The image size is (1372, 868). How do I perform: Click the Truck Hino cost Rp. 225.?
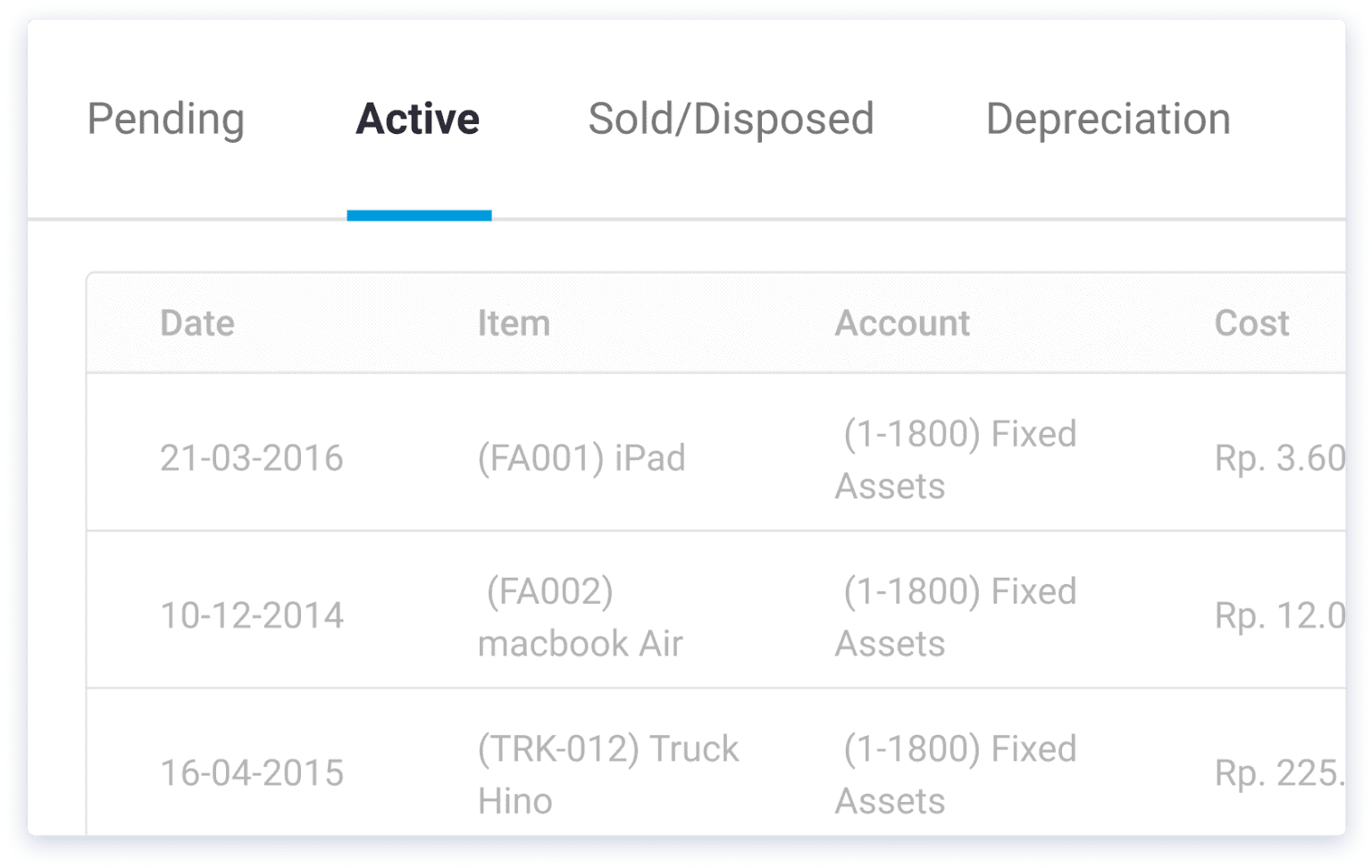point(1278,772)
